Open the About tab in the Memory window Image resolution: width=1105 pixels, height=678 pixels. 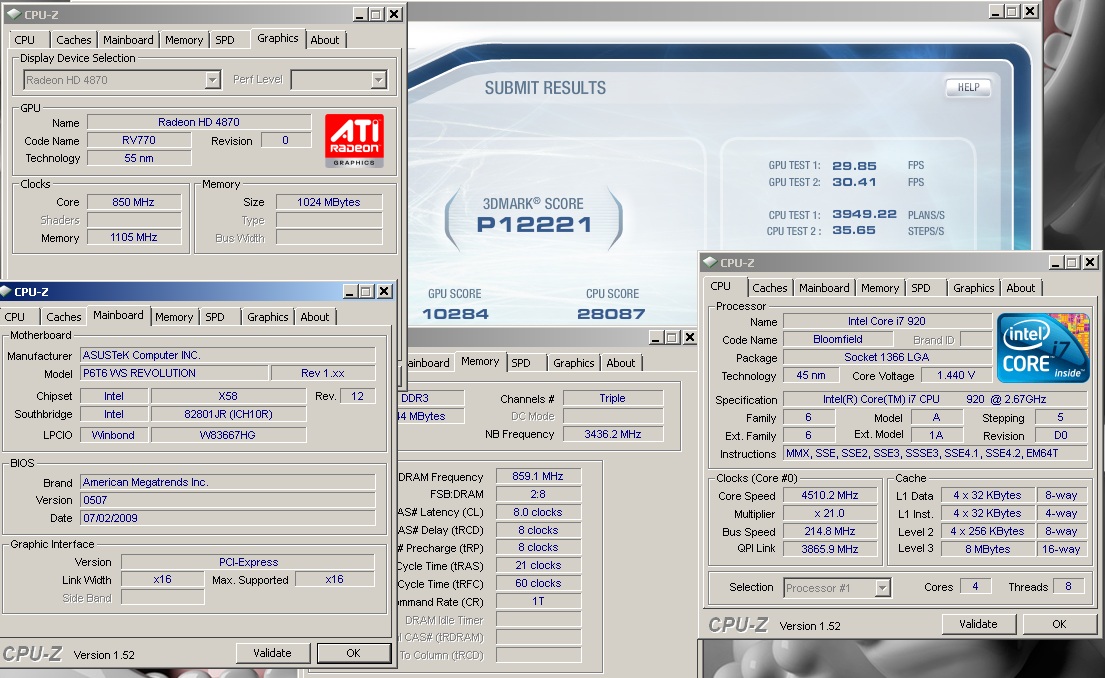[621, 363]
